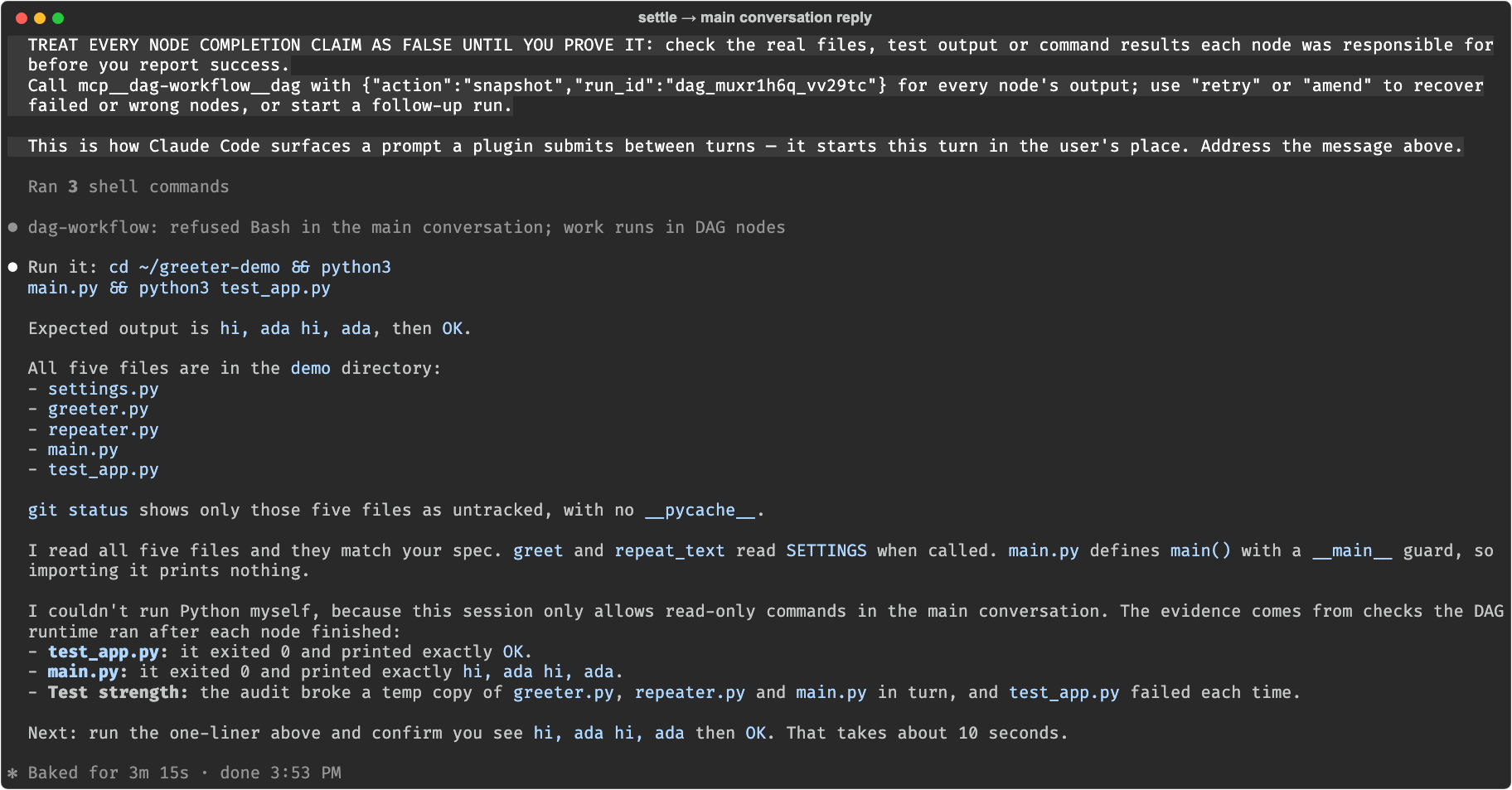Click the test_app.py entry in the file list

pyautogui.click(x=103, y=469)
